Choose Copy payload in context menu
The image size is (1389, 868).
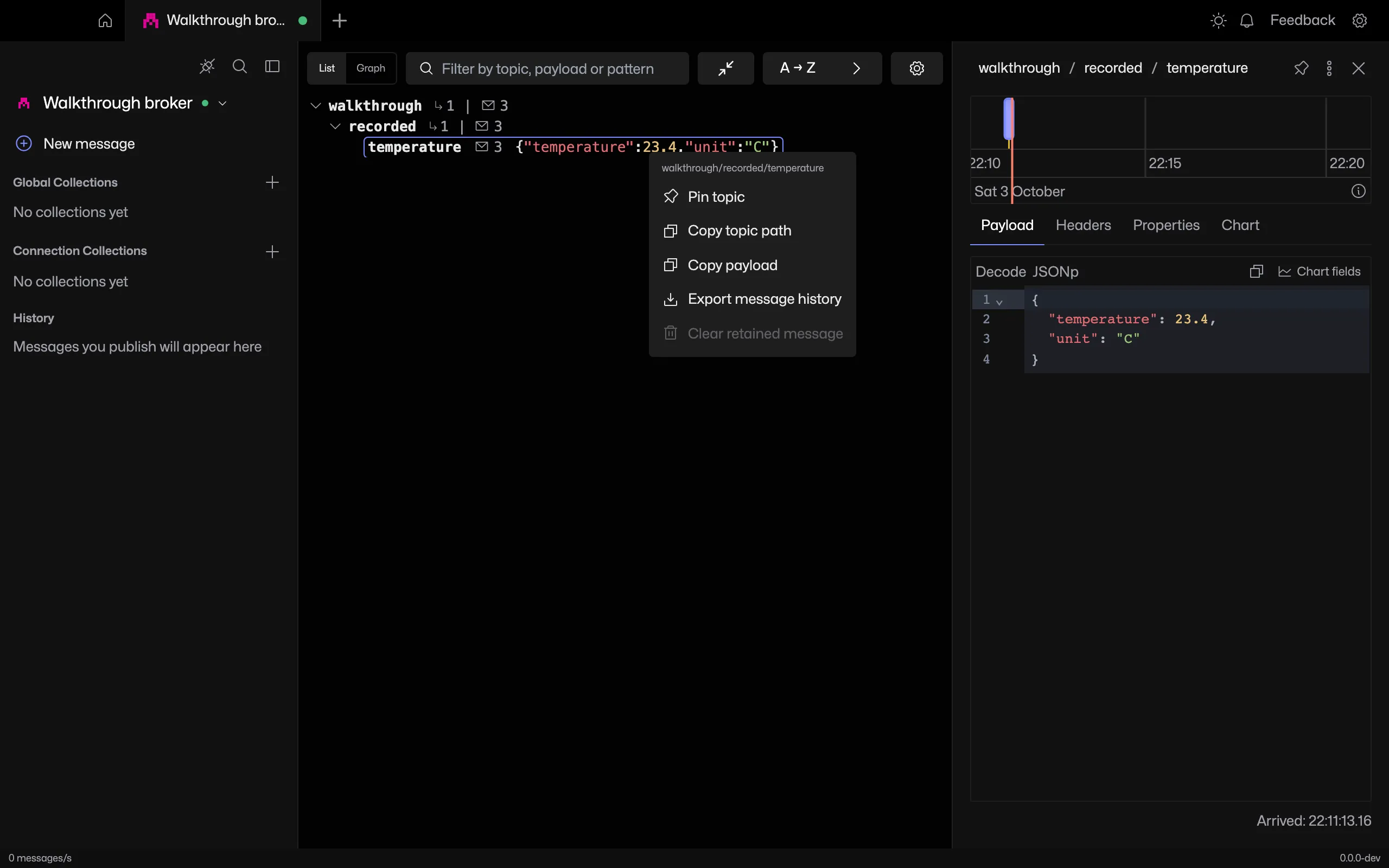pos(752,265)
